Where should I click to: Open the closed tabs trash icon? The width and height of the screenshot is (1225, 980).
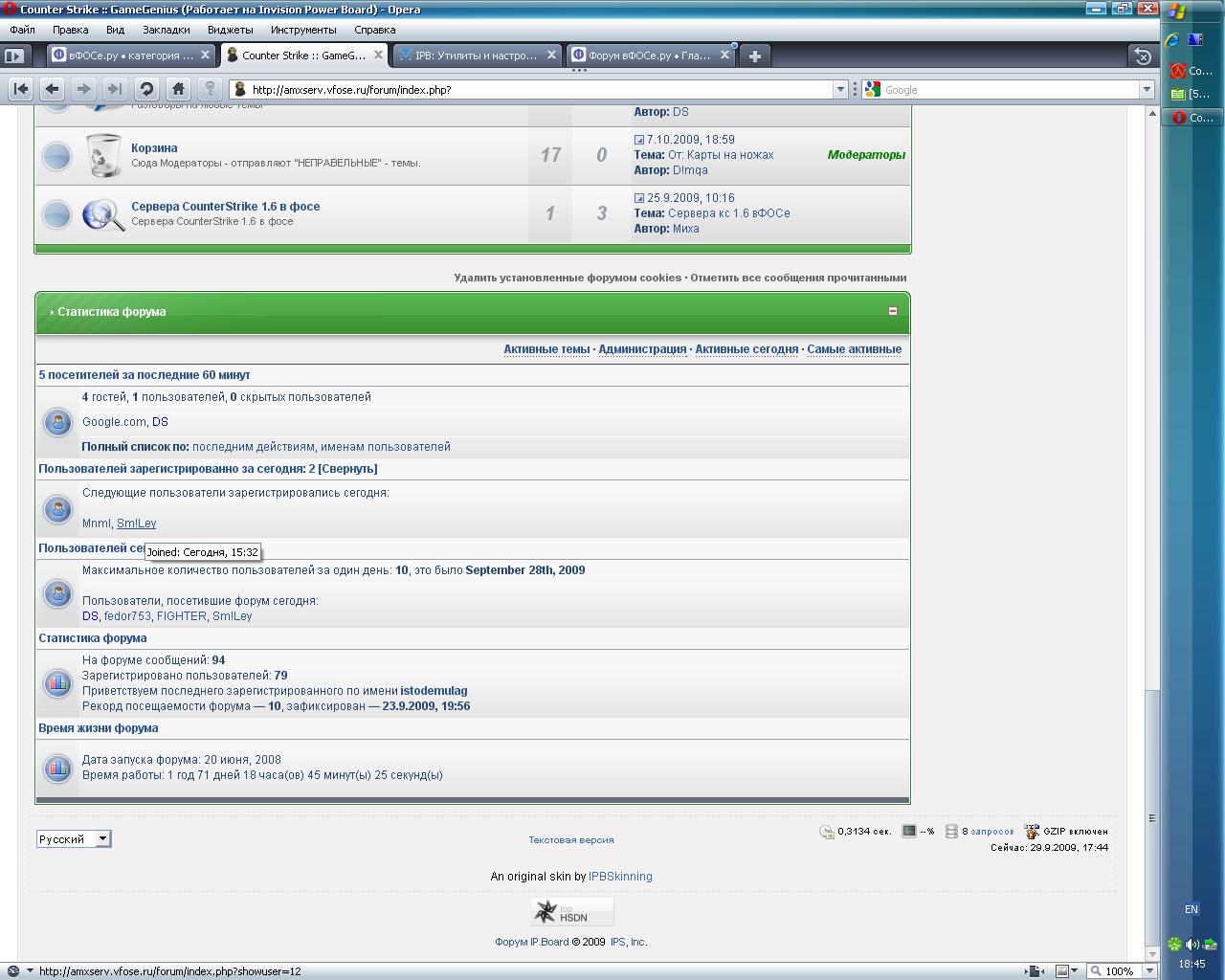[1142, 56]
